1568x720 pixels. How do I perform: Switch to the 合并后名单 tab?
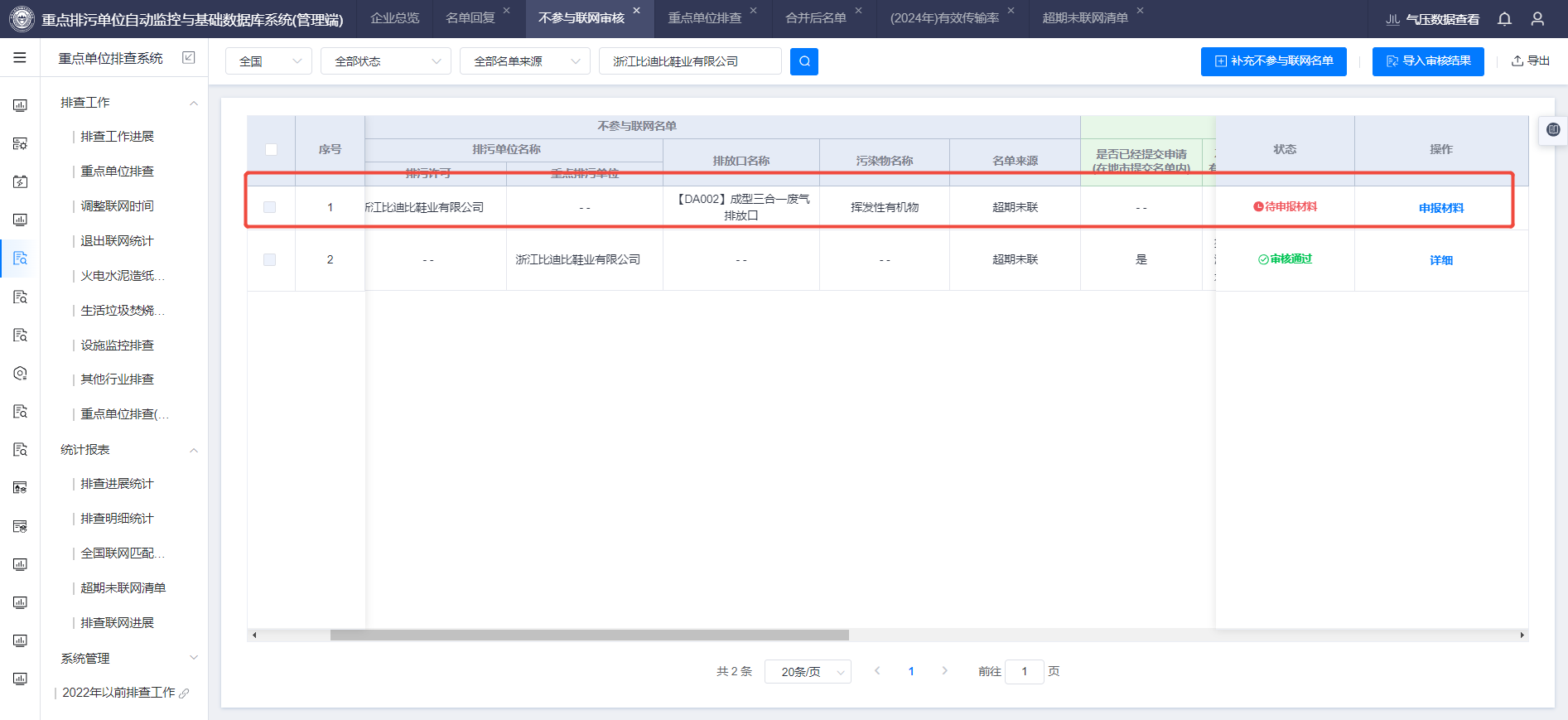pos(816,18)
